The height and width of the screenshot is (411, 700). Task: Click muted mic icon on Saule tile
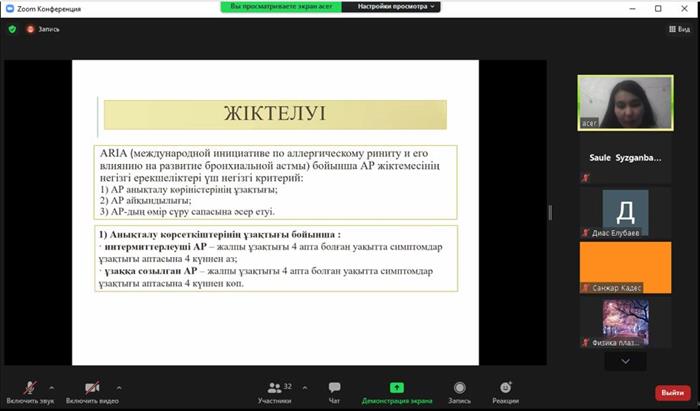point(585,178)
